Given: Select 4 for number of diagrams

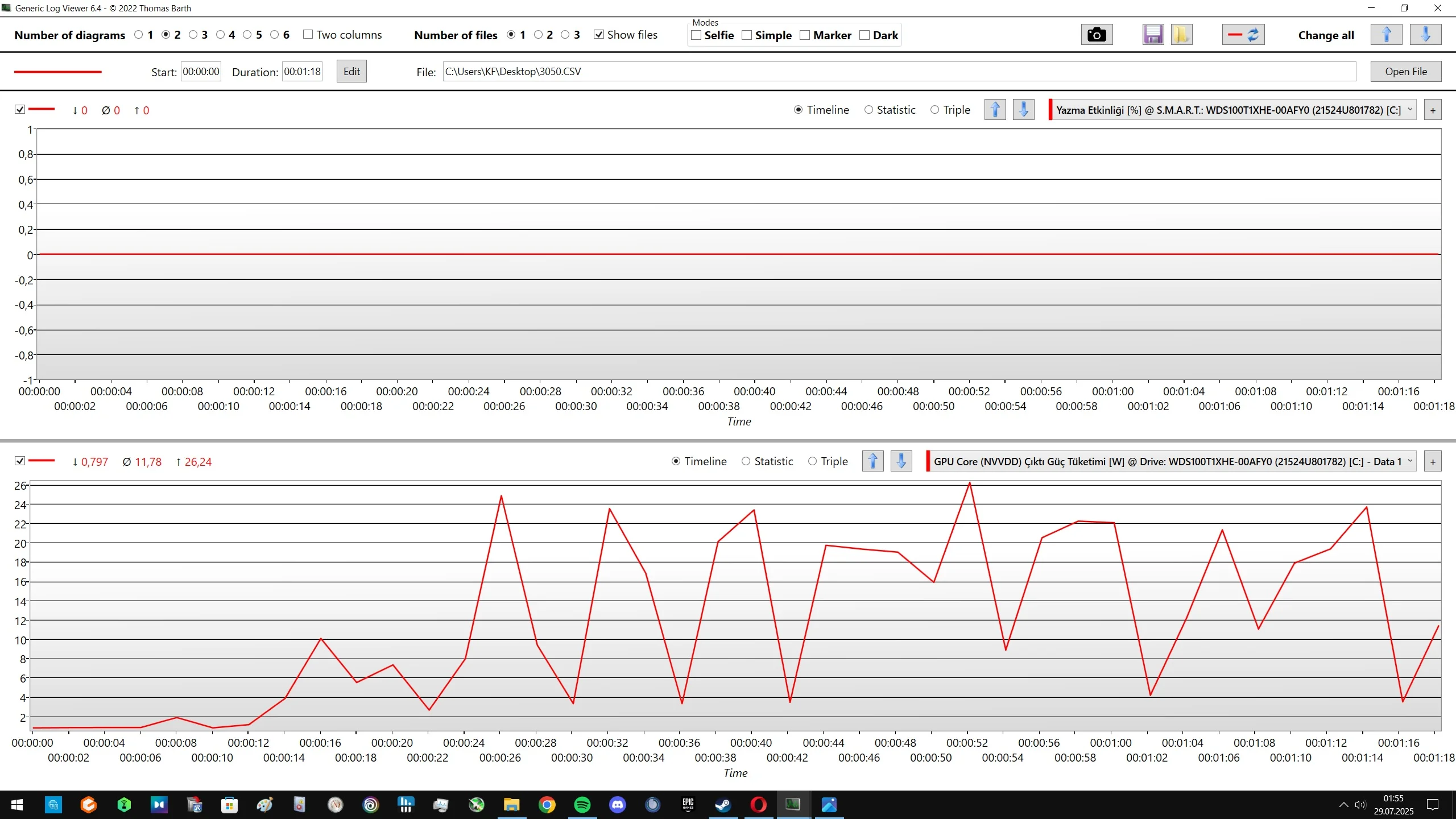Looking at the screenshot, I should coord(221,35).
